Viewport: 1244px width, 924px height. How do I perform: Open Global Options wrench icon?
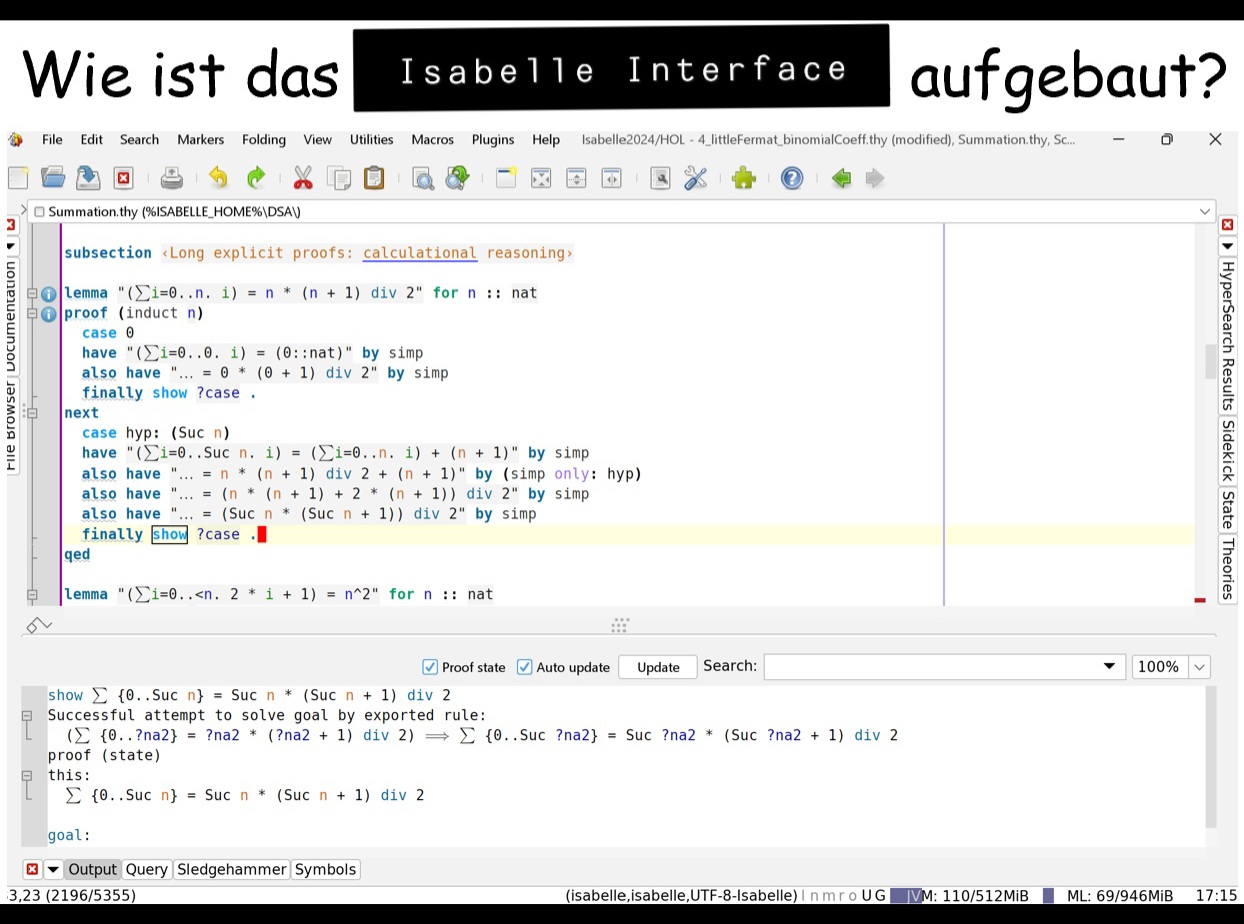pyautogui.click(x=695, y=179)
